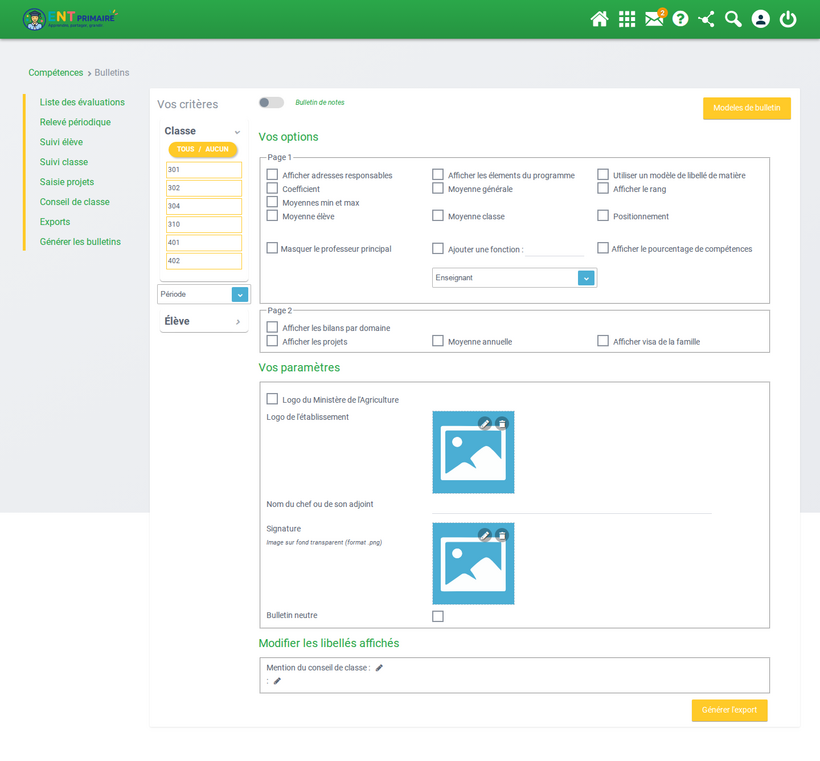Open Conseil de classe
The image size is (820, 761).
click(75, 202)
